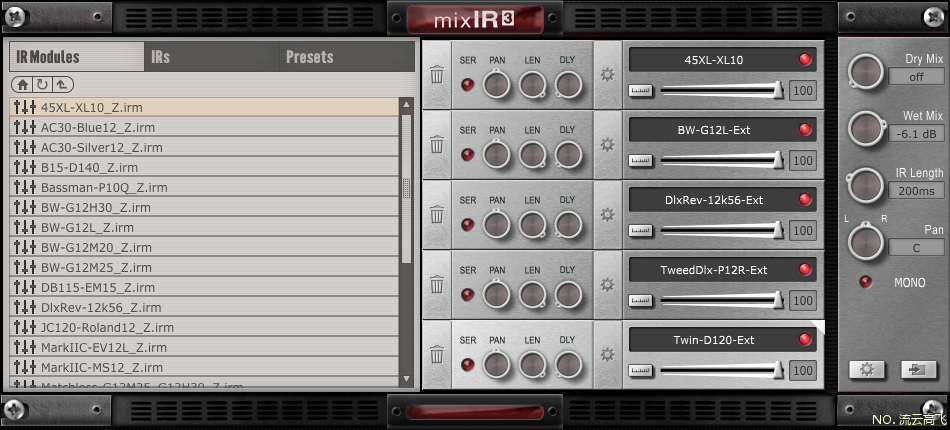Click scroll-up arrow of the file list
950x430 pixels.
coord(407,105)
